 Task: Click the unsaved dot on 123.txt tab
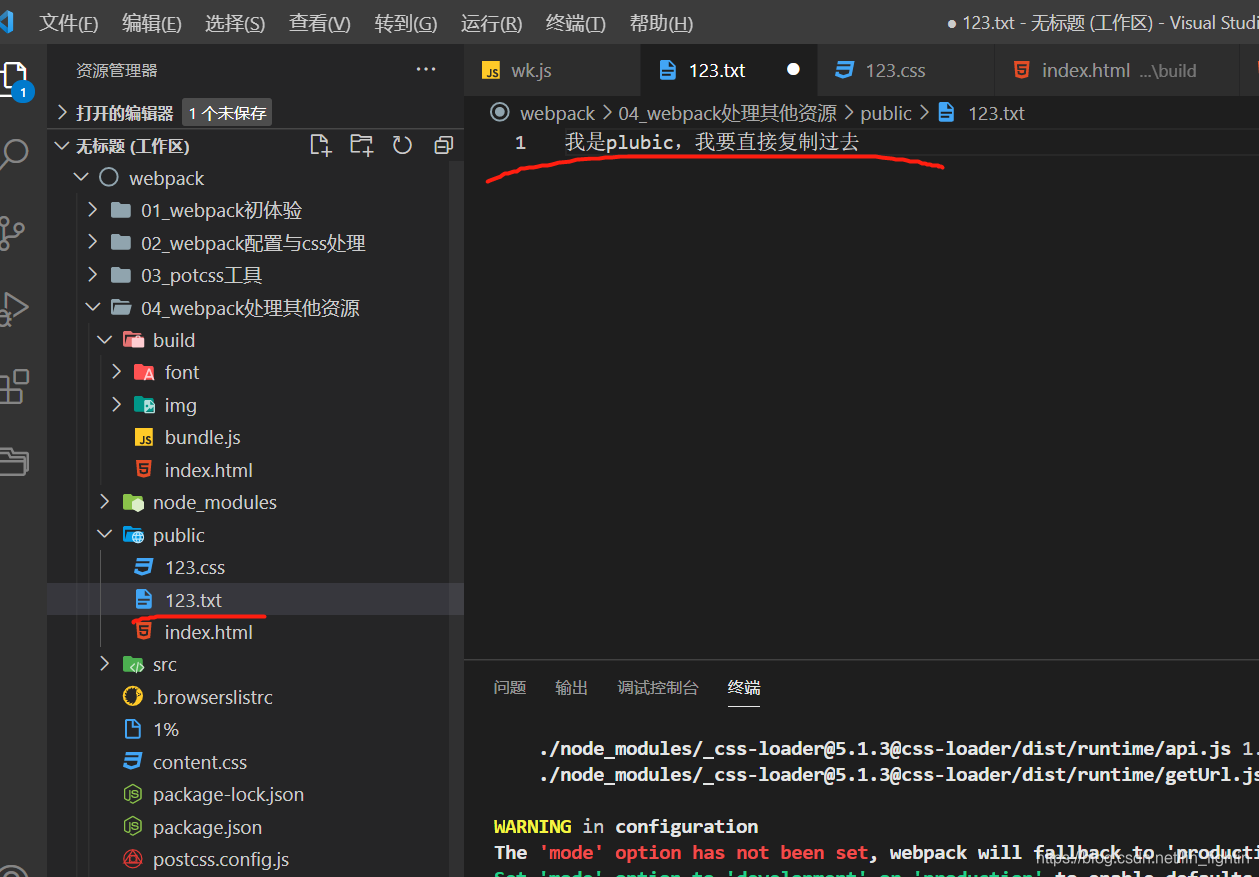[x=793, y=70]
